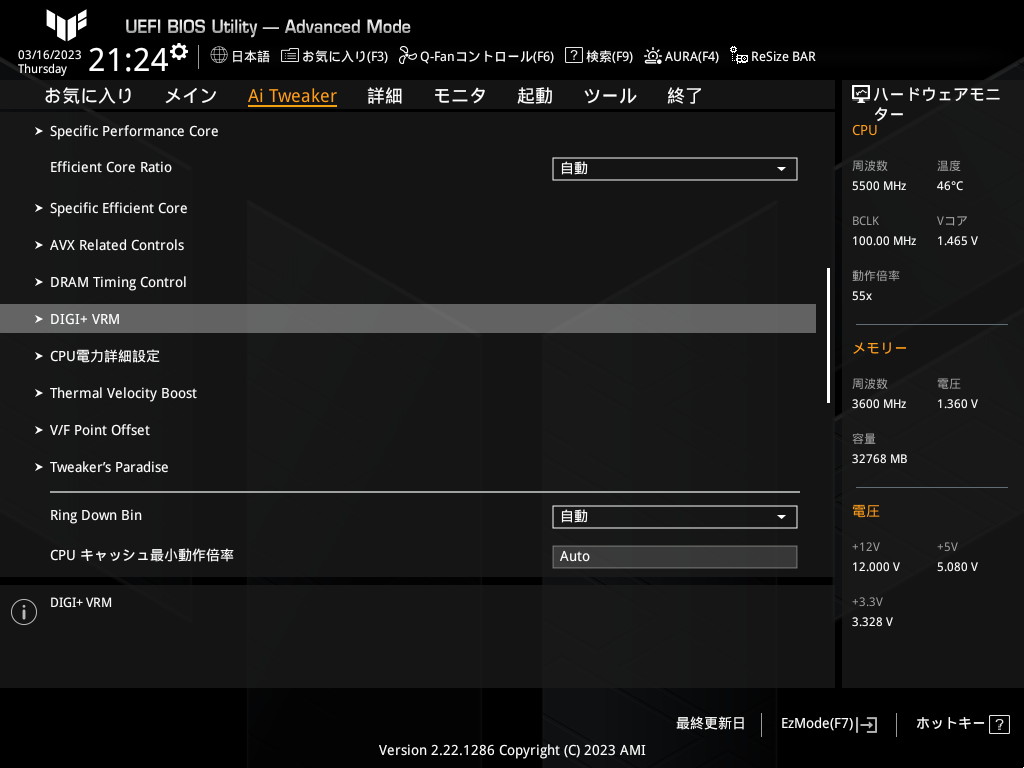Screen dimensions: 1024x768
Task: Click CPU cache minimum ratio Auto field
Action: tap(675, 556)
